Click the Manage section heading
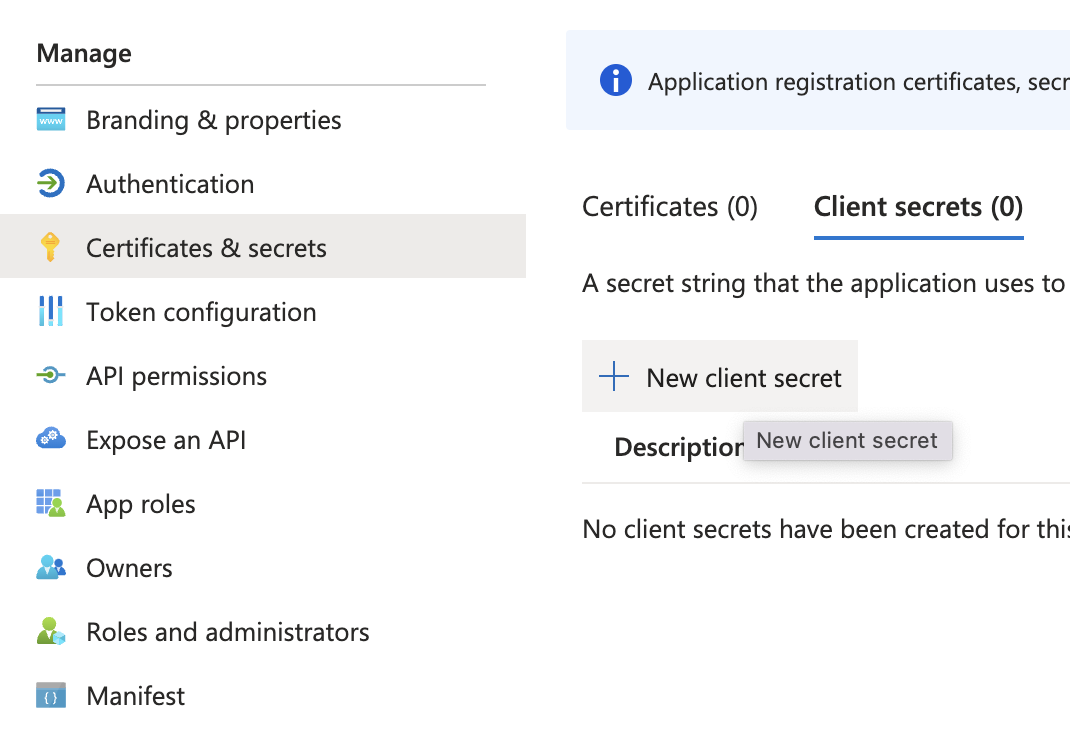The image size is (1070, 736). pos(84,53)
